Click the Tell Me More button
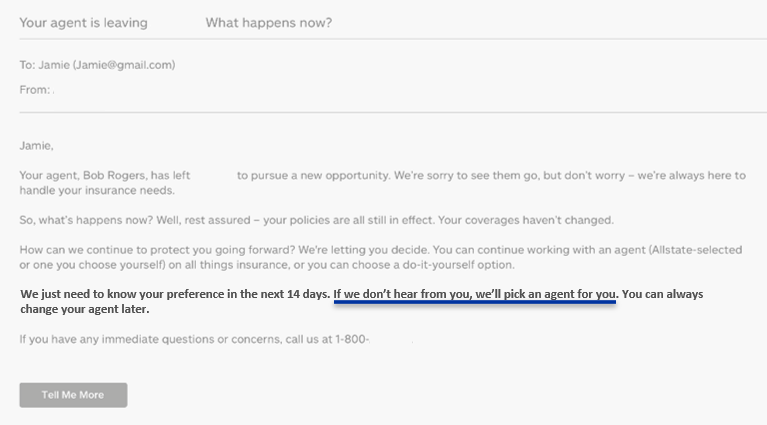The image size is (767, 425). pos(73,395)
